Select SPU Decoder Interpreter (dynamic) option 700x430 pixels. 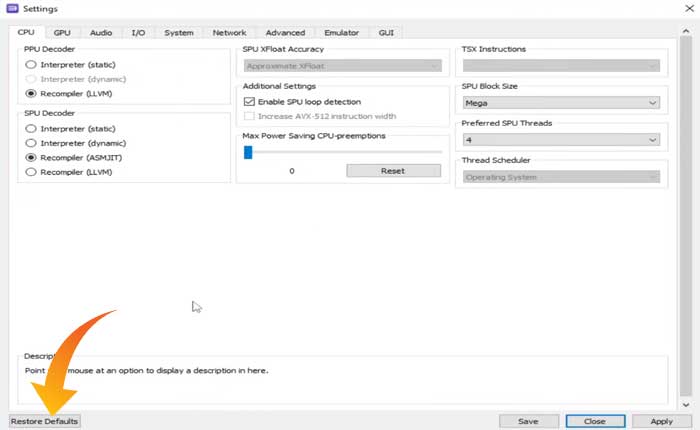coord(32,143)
